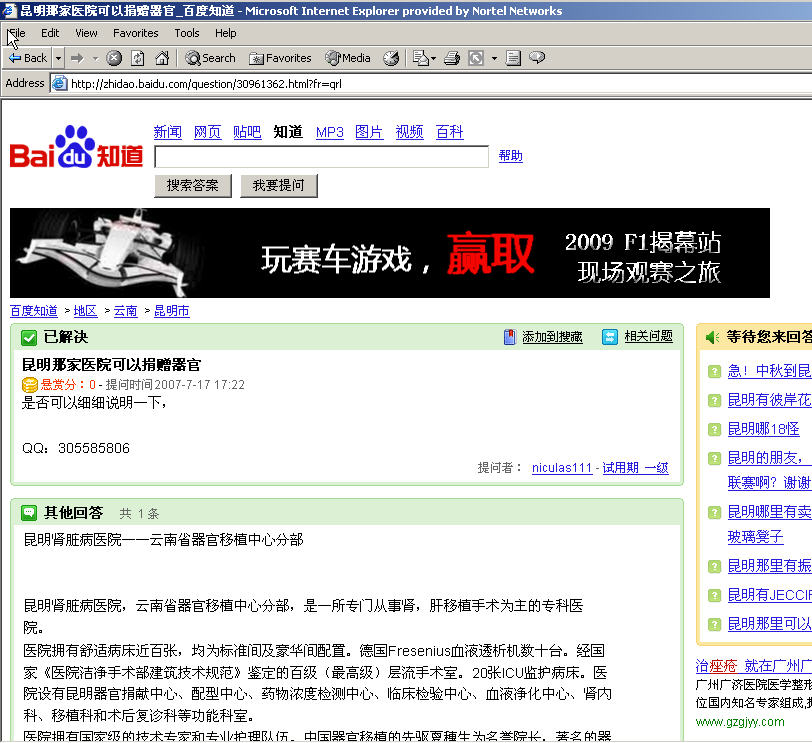Go to the Home page icon
This screenshot has width=812, height=743.
pyautogui.click(x=160, y=58)
